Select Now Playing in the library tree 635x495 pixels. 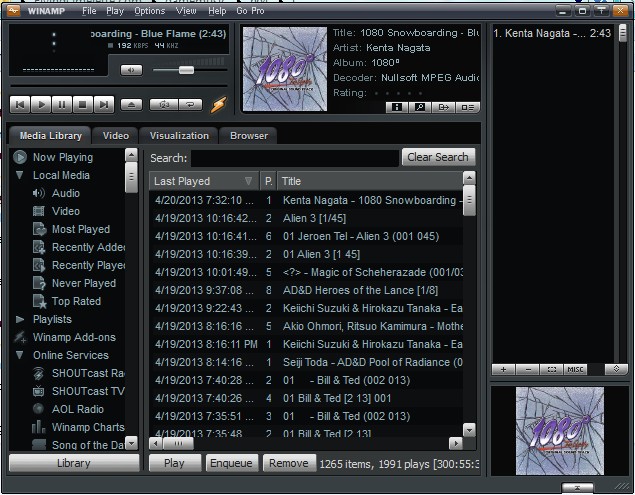(63, 157)
